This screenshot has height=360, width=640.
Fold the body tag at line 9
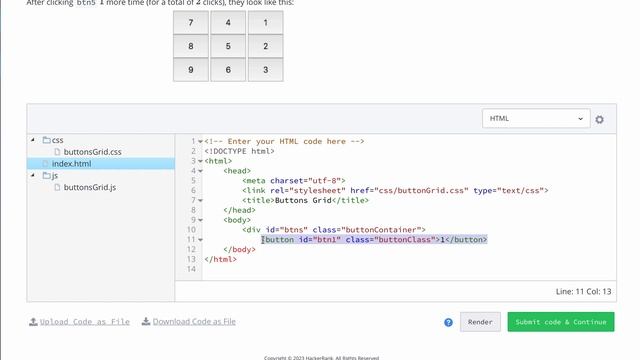tap(200, 220)
